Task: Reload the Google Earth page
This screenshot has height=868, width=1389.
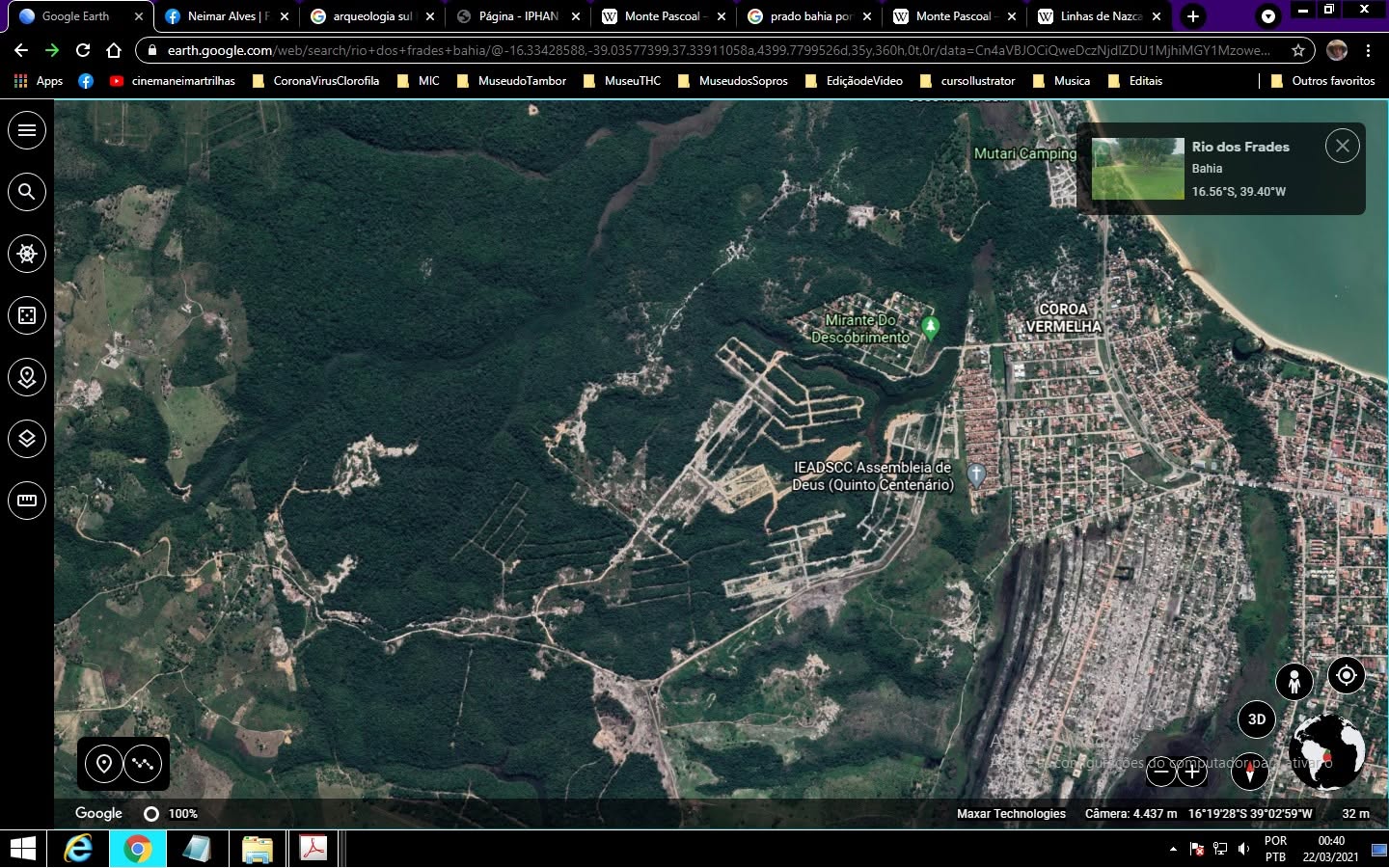Action: click(83, 50)
